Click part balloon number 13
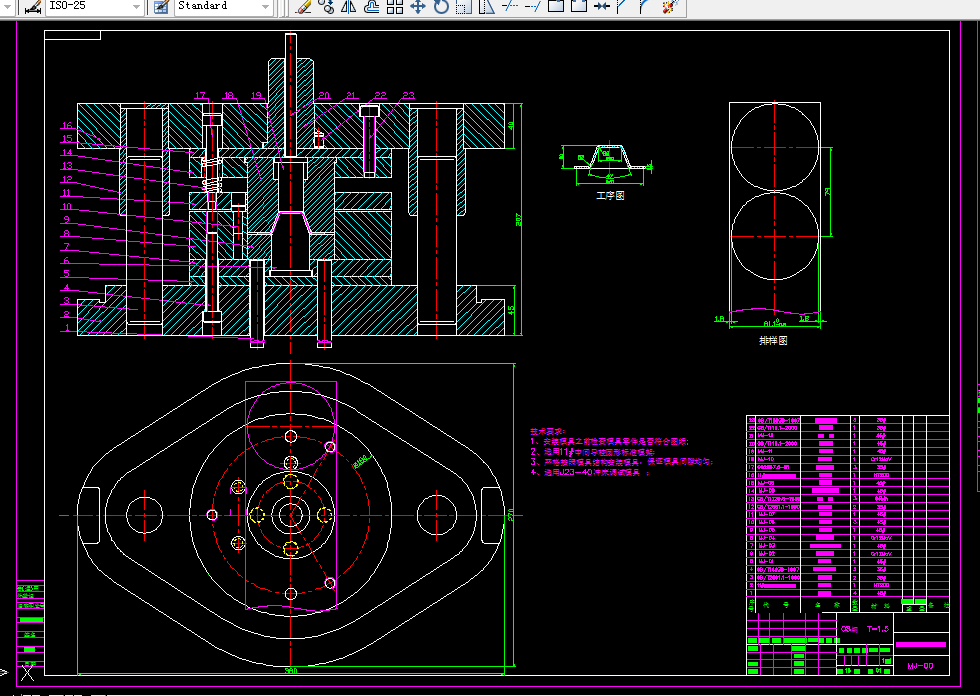The height and width of the screenshot is (696, 980). coord(67,166)
